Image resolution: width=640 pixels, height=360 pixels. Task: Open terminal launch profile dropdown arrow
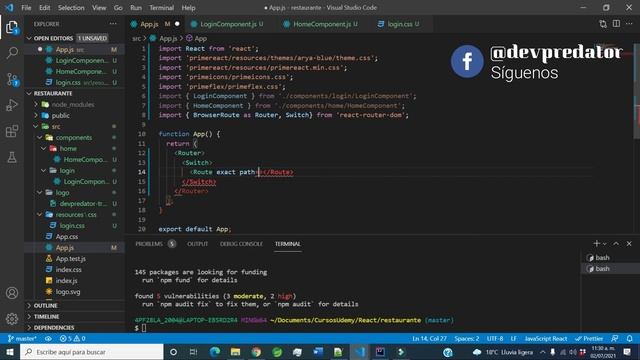click(x=605, y=244)
